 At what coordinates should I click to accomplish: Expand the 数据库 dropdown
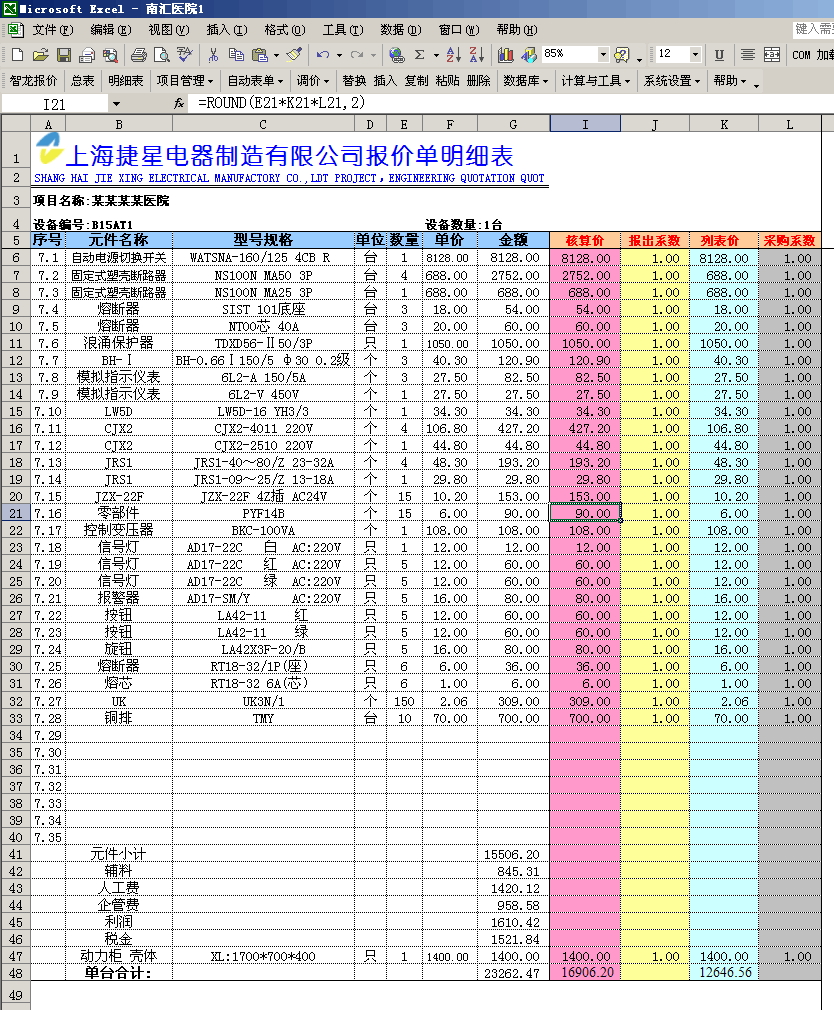[x=526, y=81]
